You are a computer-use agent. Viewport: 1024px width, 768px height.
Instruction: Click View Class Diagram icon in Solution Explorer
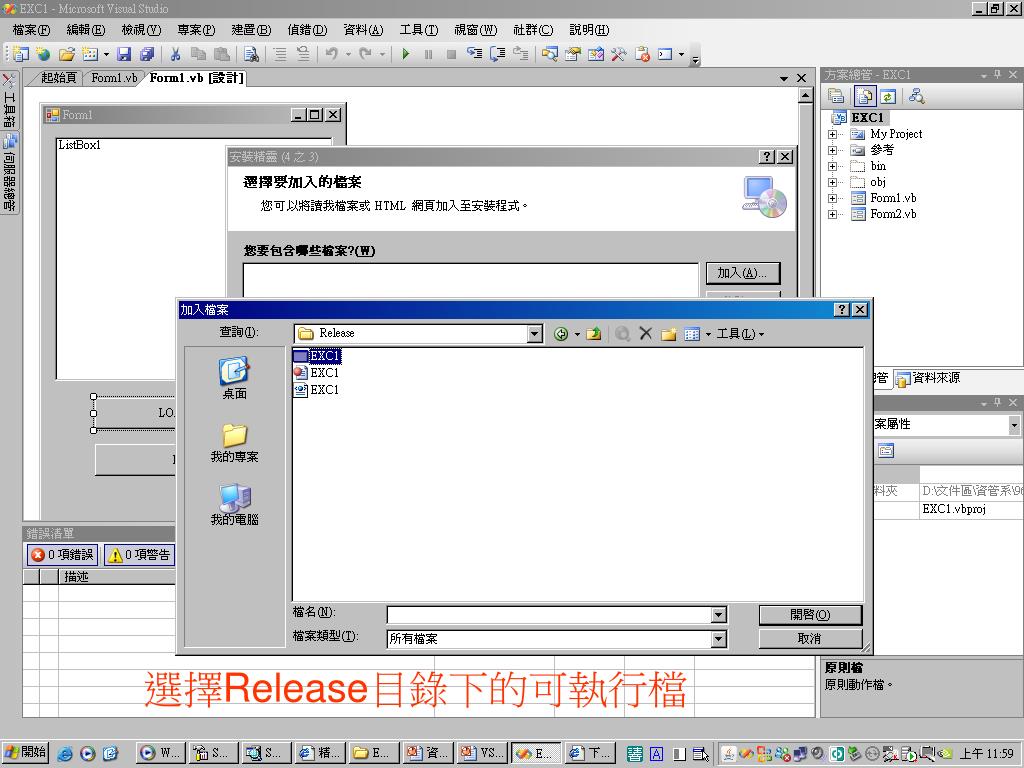click(x=916, y=97)
